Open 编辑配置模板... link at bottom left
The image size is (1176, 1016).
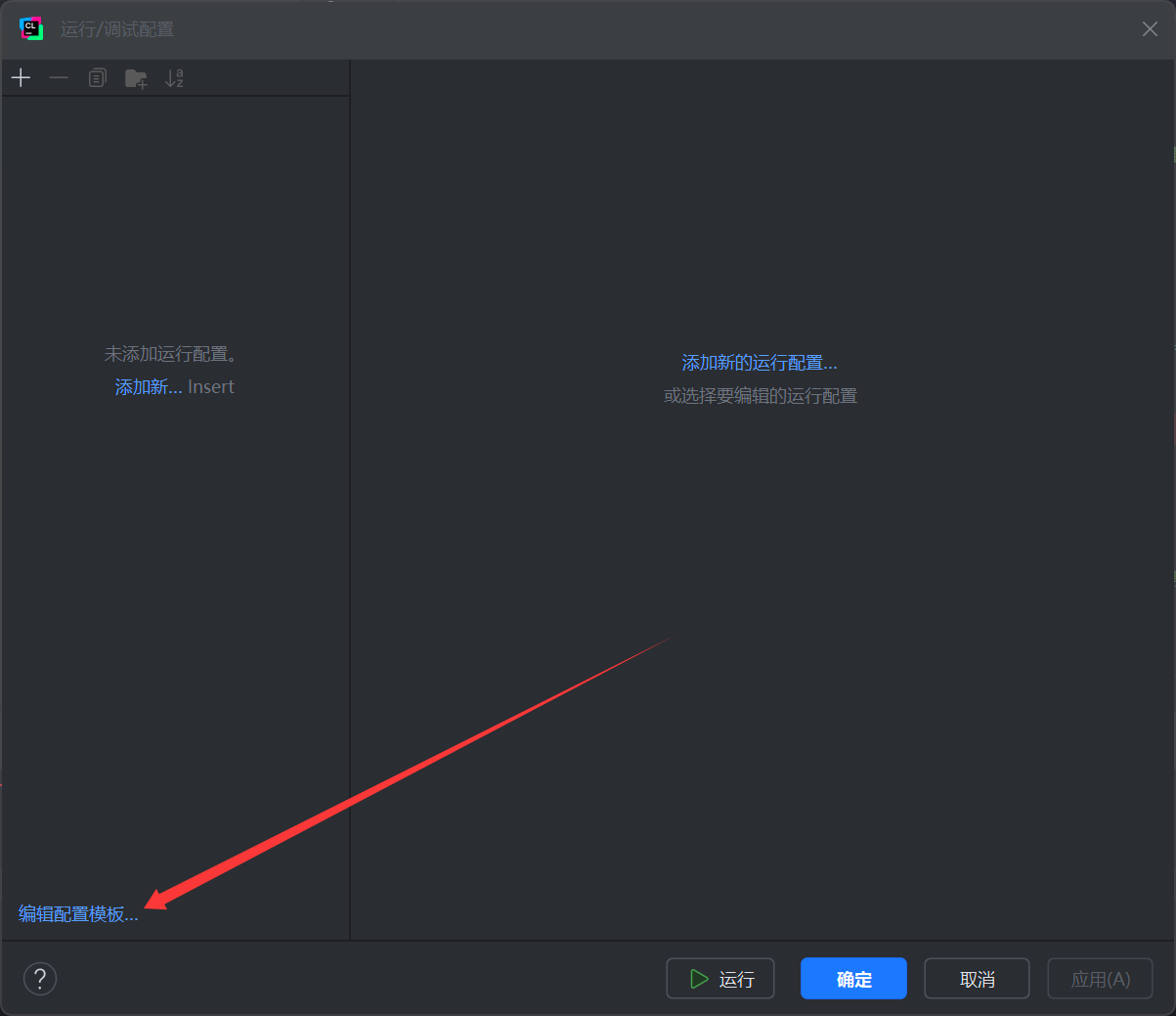coord(78,914)
